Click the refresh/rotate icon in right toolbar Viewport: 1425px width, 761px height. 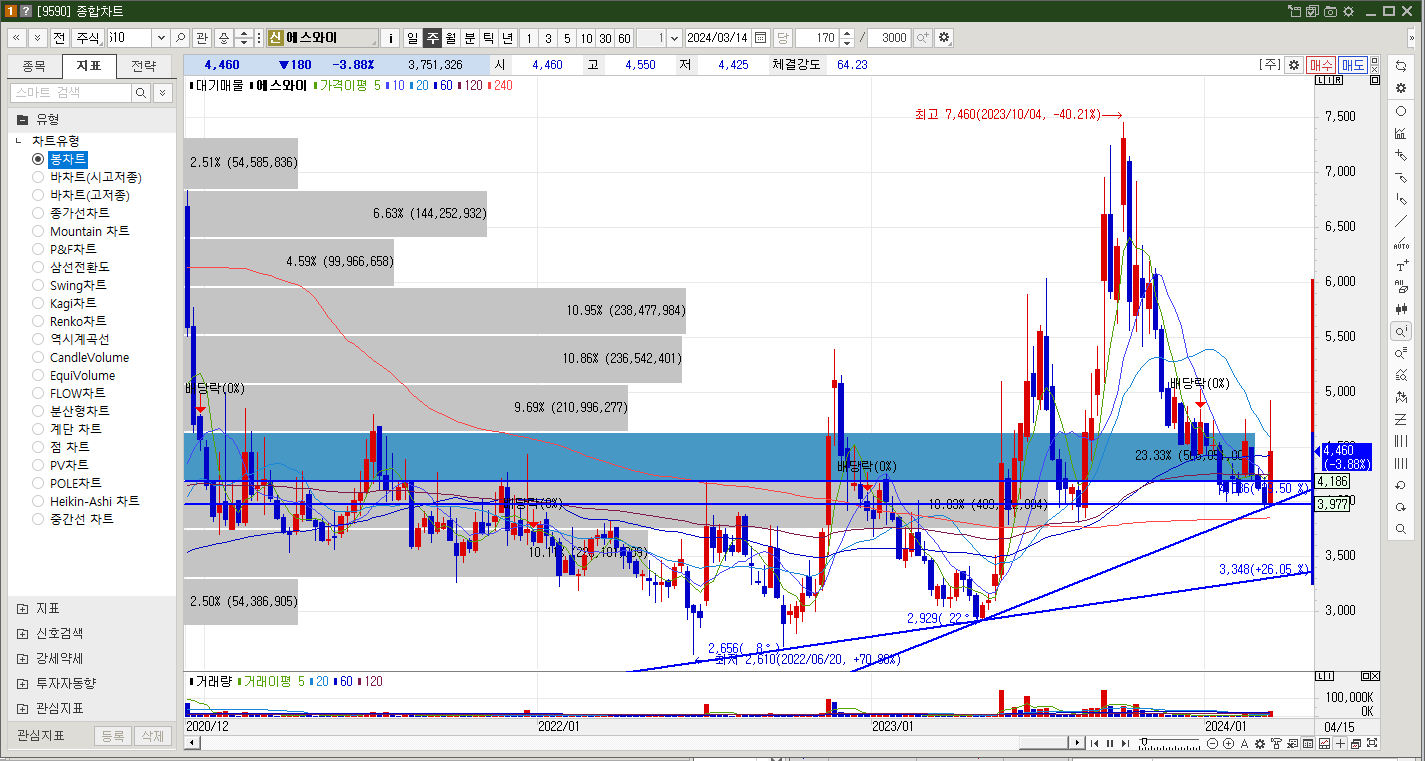pyautogui.click(x=1401, y=65)
